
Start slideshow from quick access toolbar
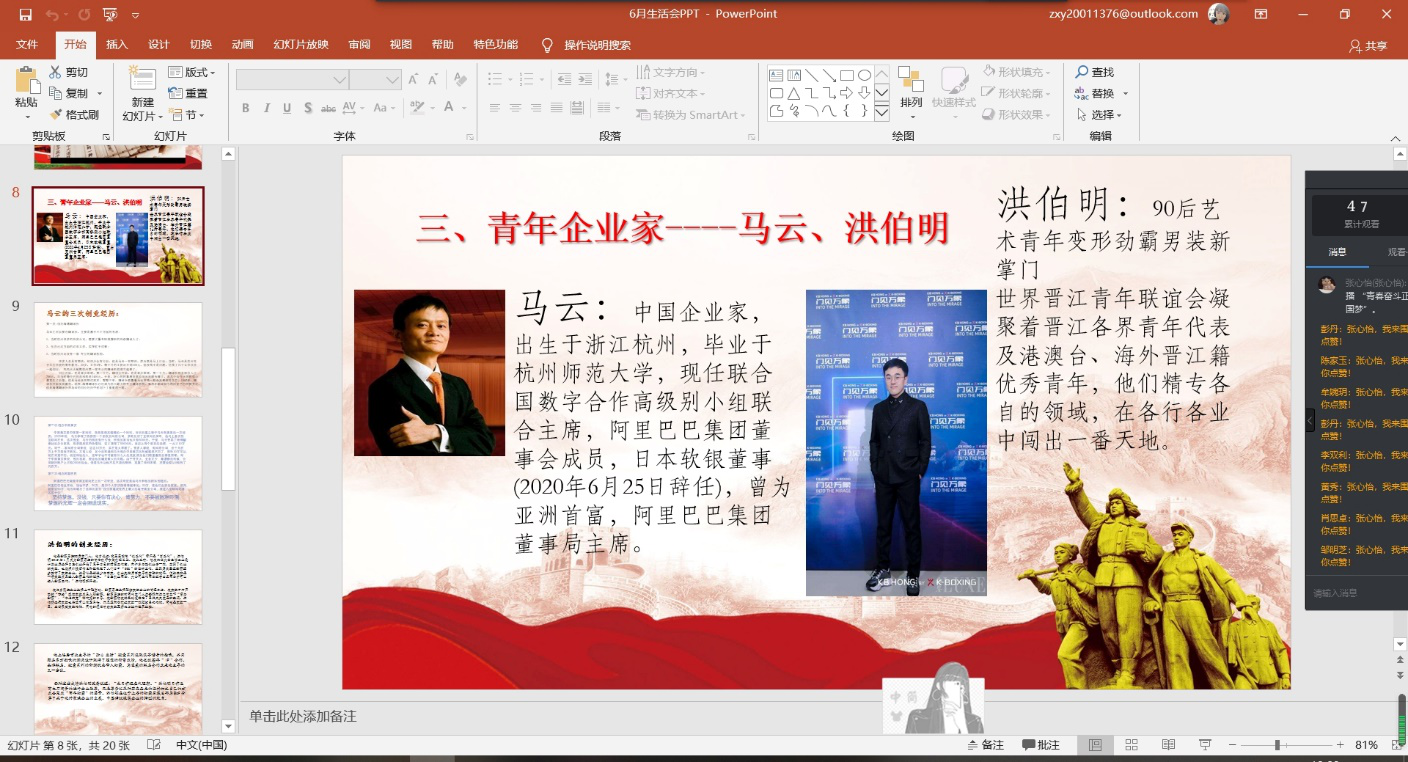click(110, 15)
